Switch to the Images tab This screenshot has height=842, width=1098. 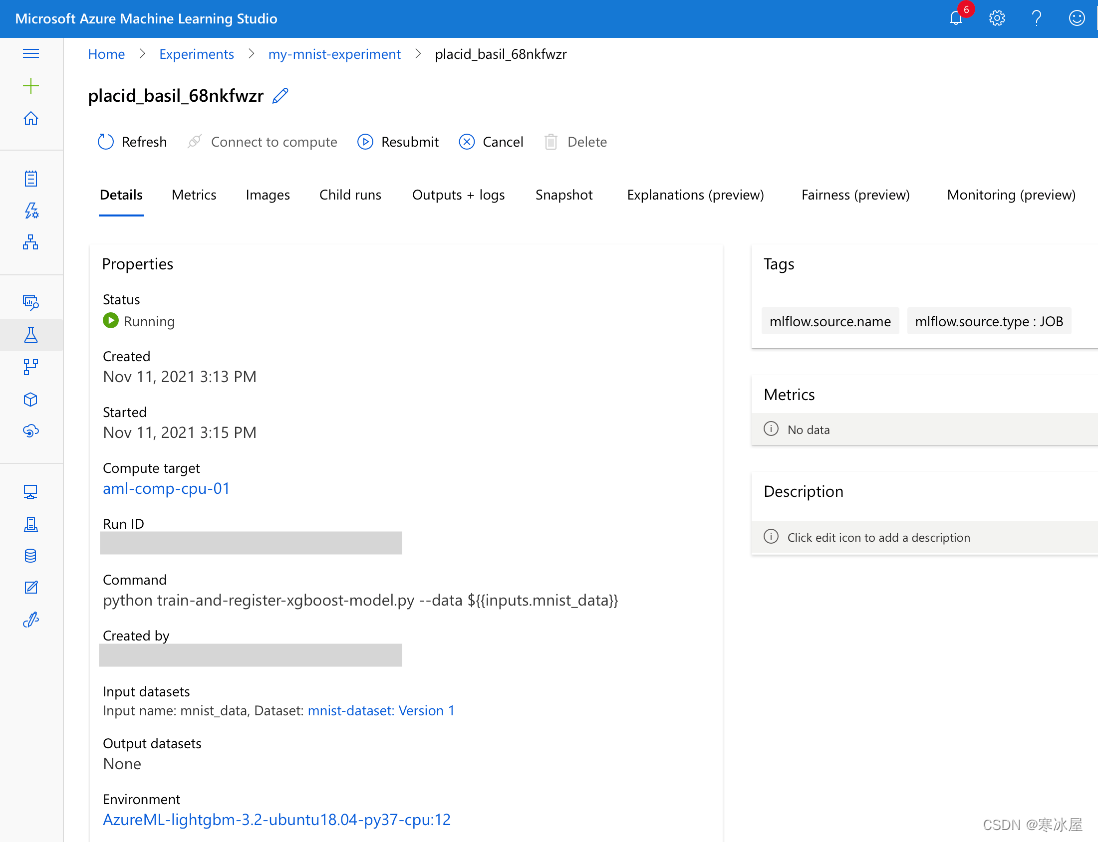pos(267,195)
